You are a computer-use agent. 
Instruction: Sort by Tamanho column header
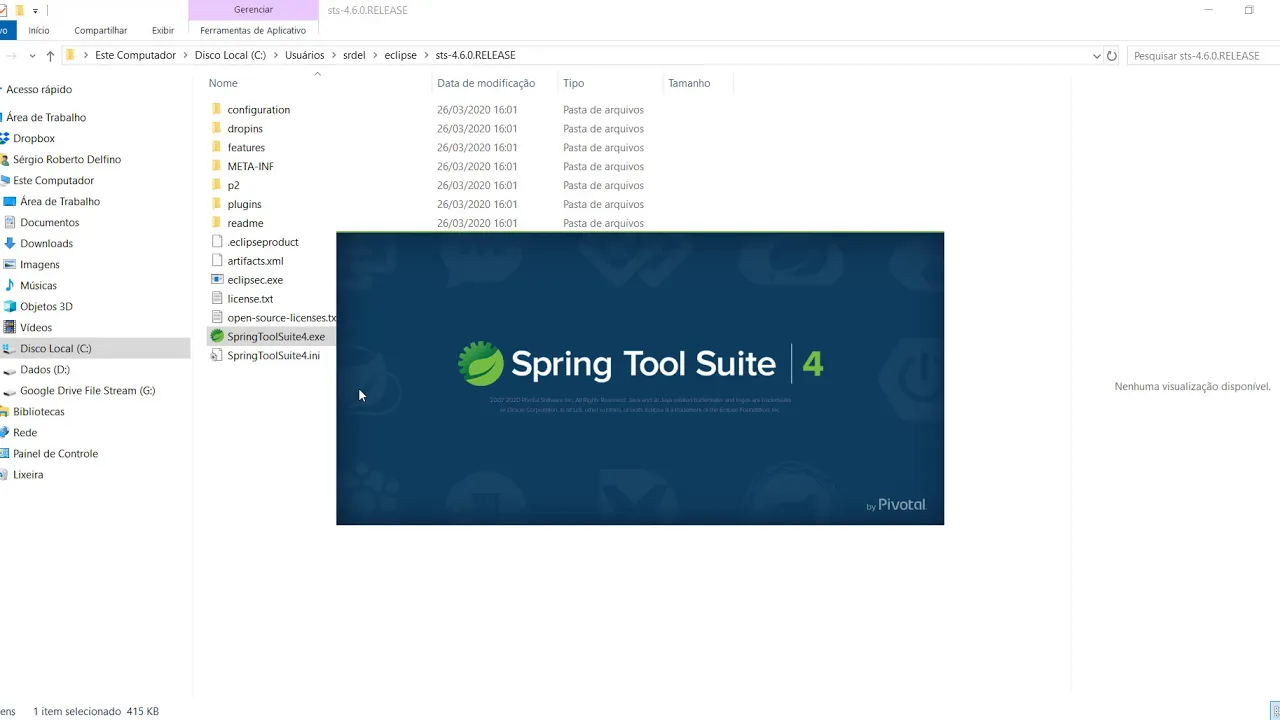tap(689, 83)
